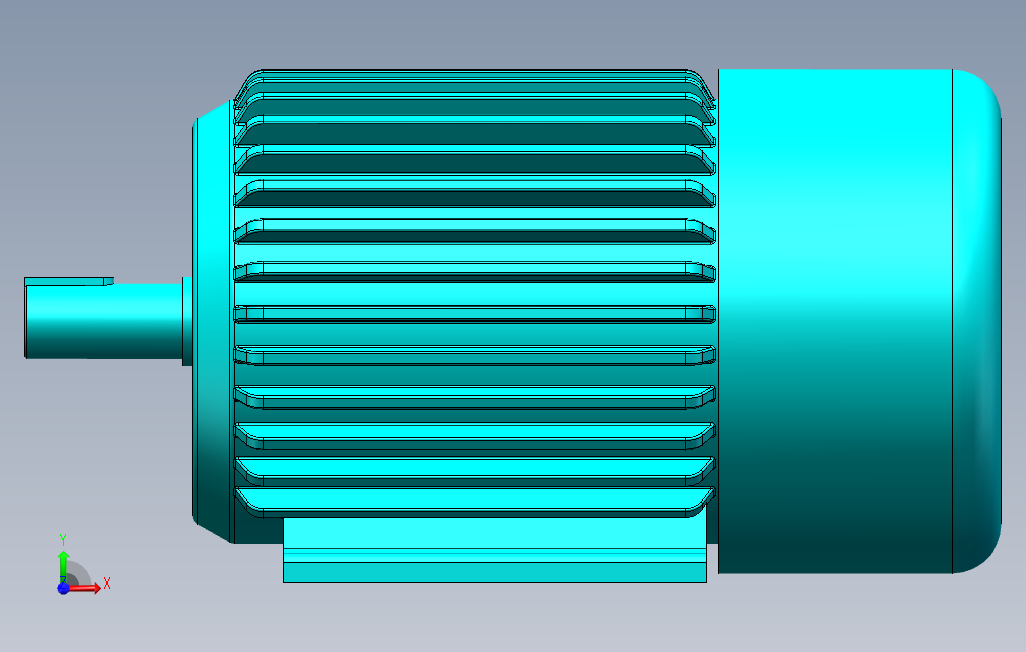1026x652 pixels.
Task: Select the mounting foot base under the motor
Action: pyautogui.click(x=495, y=550)
